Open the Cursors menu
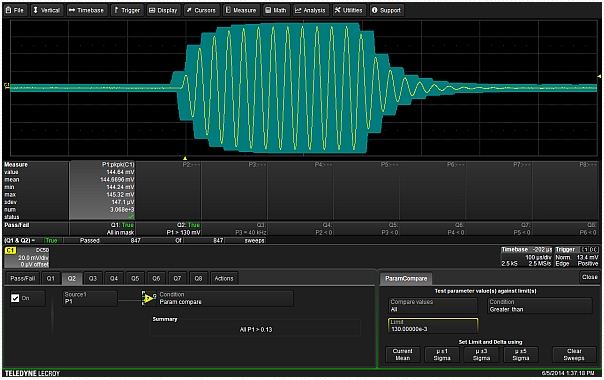Image resolution: width=604 pixels, height=380 pixels. (201, 10)
